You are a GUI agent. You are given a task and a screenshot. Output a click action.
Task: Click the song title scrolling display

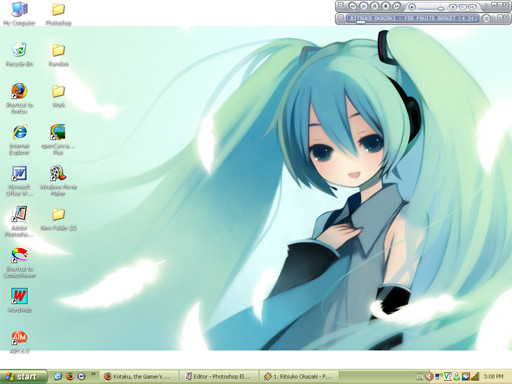413,18
